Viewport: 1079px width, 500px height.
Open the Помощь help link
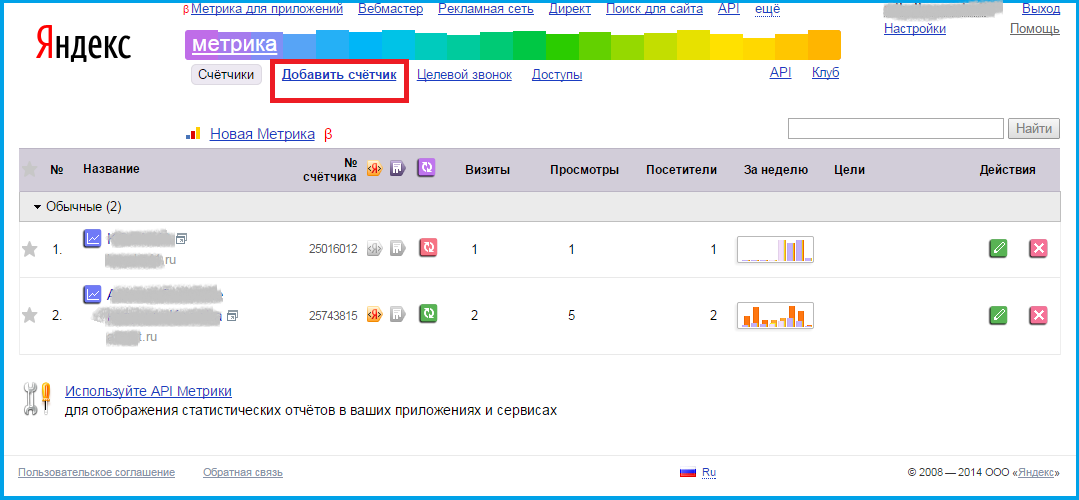pyautogui.click(x=1035, y=29)
